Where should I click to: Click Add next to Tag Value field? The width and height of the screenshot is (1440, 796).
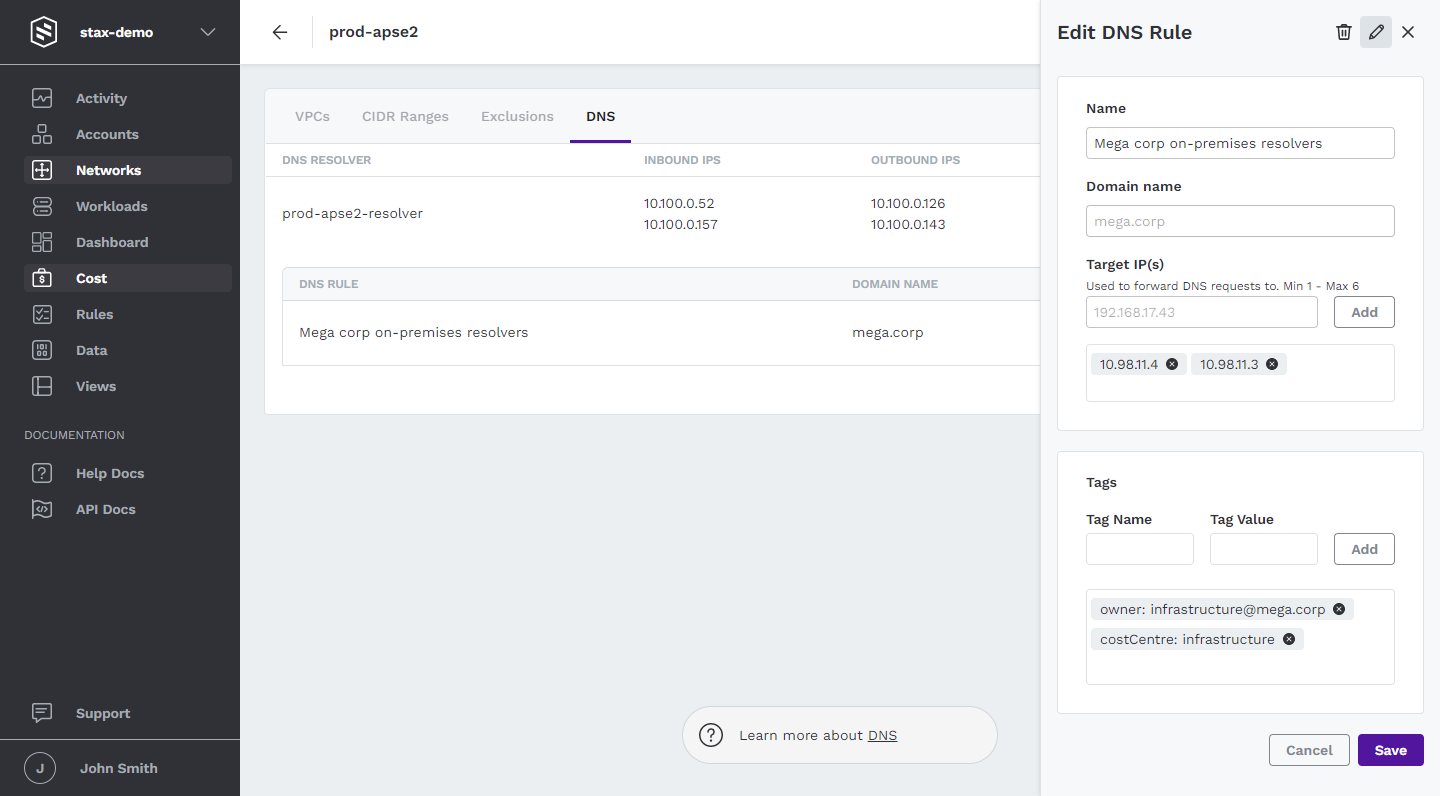1364,549
